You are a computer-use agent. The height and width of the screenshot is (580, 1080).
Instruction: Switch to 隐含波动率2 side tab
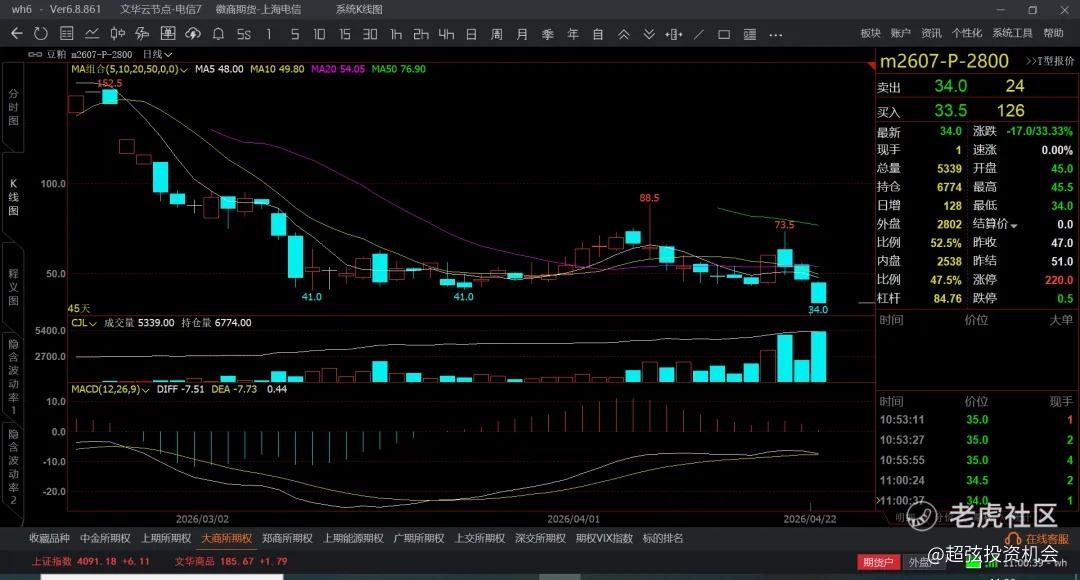click(13, 468)
